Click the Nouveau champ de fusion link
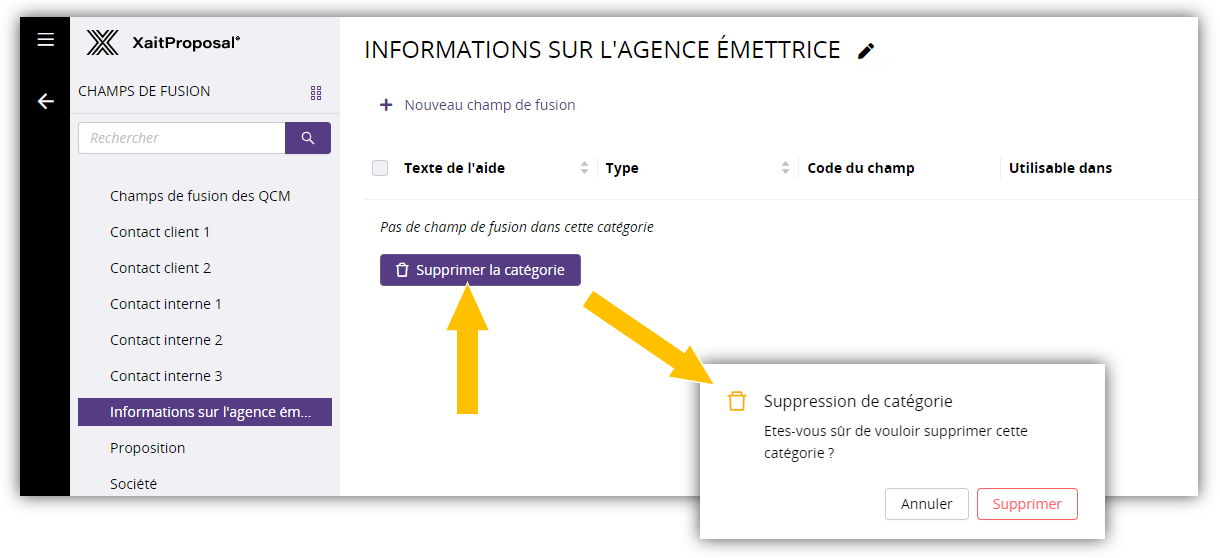Viewport: 1220px width, 558px height. point(489,105)
